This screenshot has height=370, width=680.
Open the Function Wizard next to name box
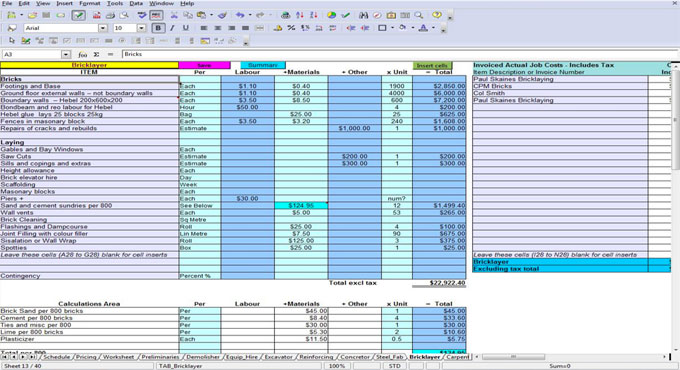(82, 55)
